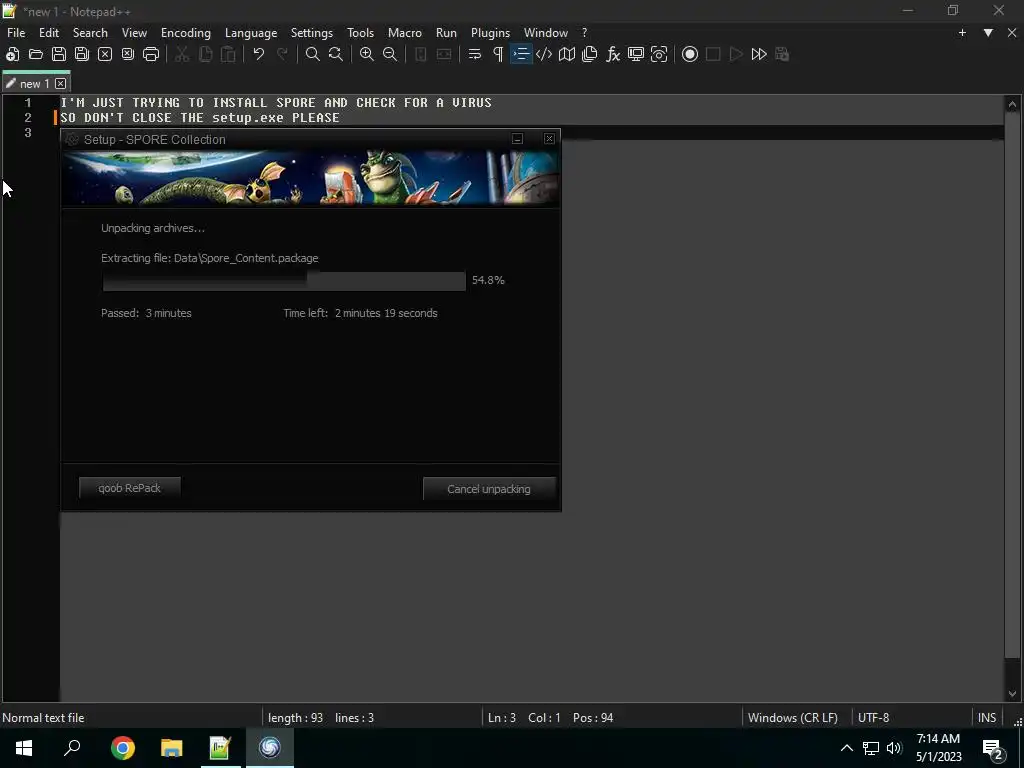Image resolution: width=1024 pixels, height=768 pixels.
Task: Add a new tab with plus button
Action: pyautogui.click(x=962, y=33)
